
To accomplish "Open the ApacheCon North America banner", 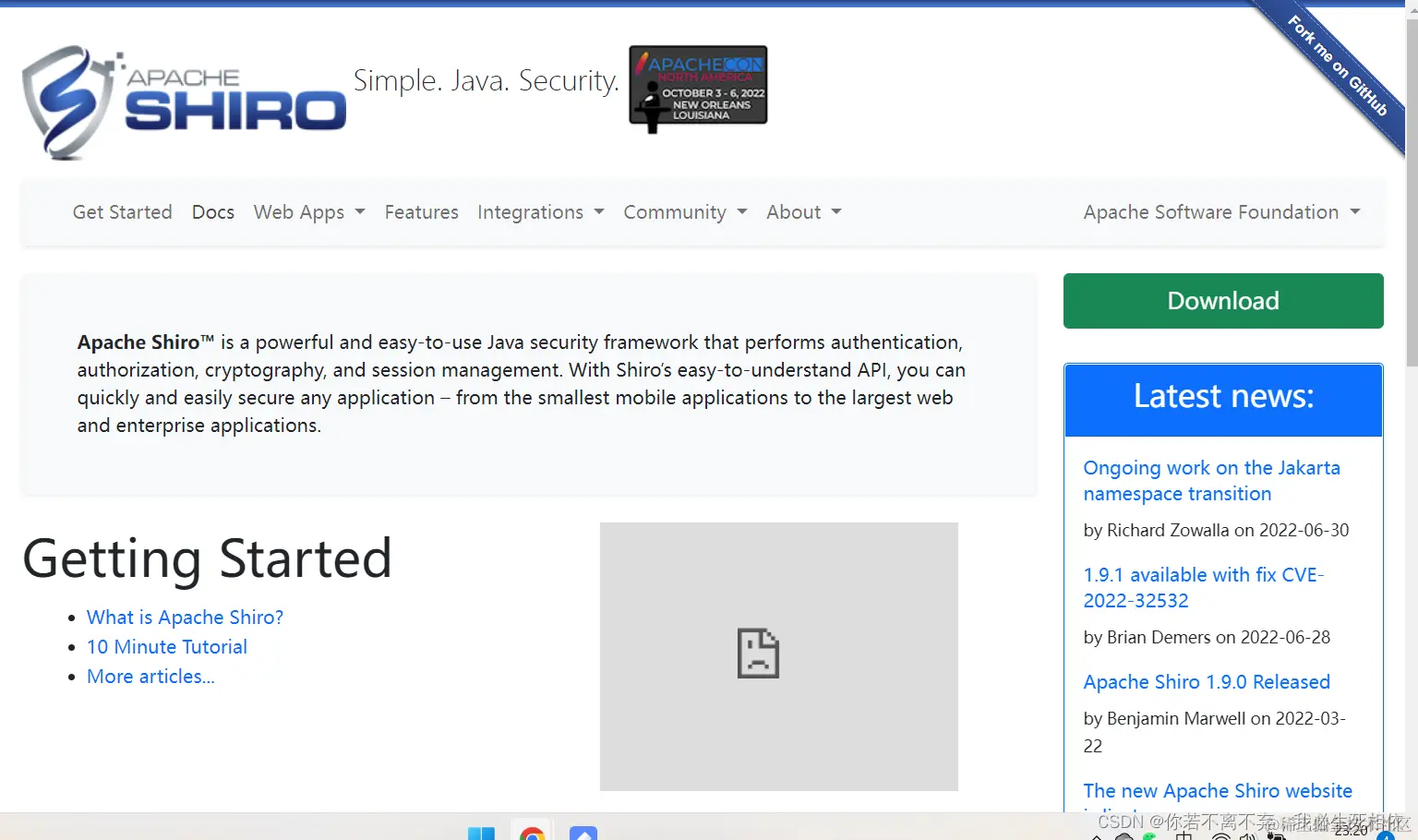I will [x=698, y=89].
